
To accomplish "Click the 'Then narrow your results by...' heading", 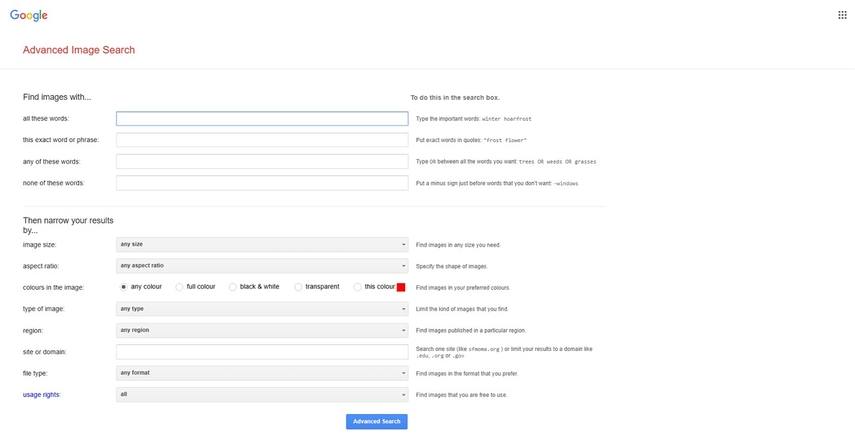I will (68, 225).
